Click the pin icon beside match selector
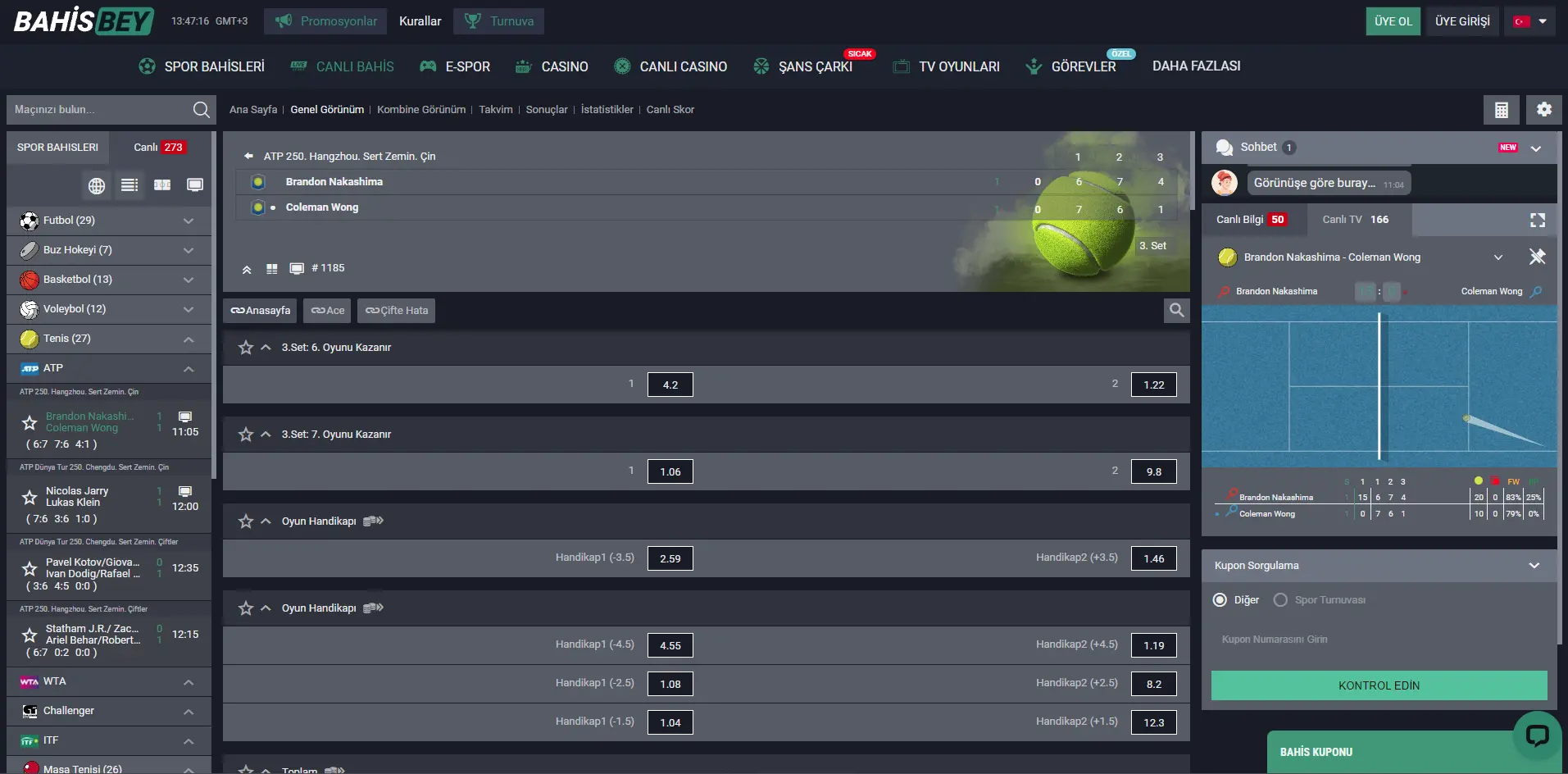1568x774 pixels. point(1537,257)
